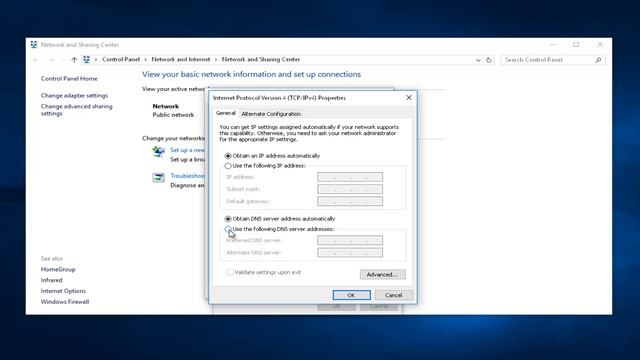Open Internet Options link
This screenshot has width=640, height=360.
pyautogui.click(x=63, y=291)
